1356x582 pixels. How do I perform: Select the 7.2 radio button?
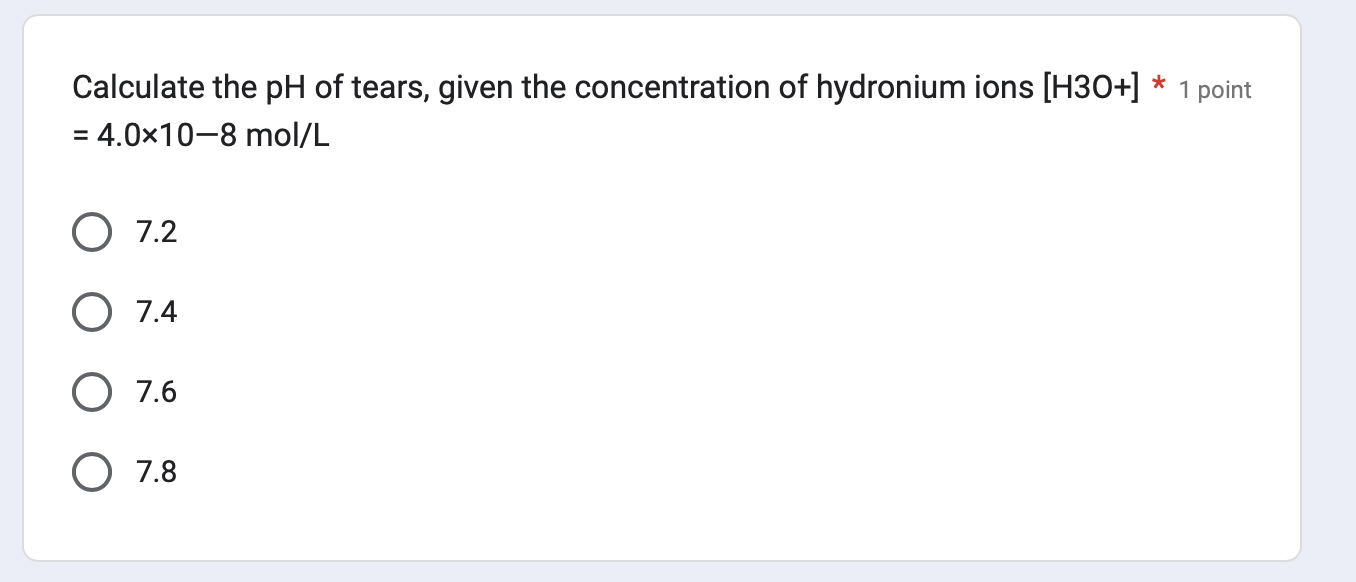(x=91, y=231)
